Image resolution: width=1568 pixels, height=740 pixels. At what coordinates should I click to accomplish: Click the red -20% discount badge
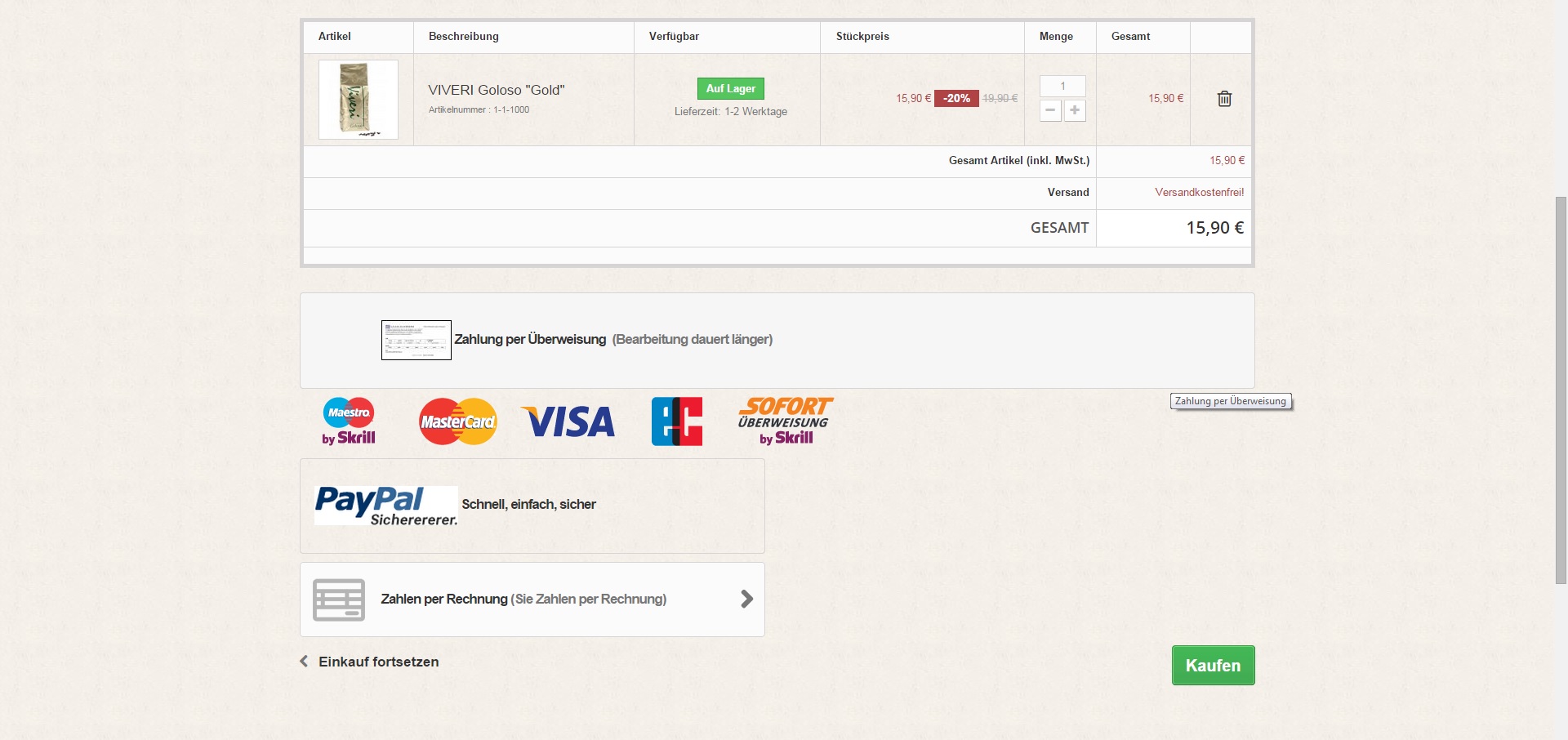click(x=956, y=98)
